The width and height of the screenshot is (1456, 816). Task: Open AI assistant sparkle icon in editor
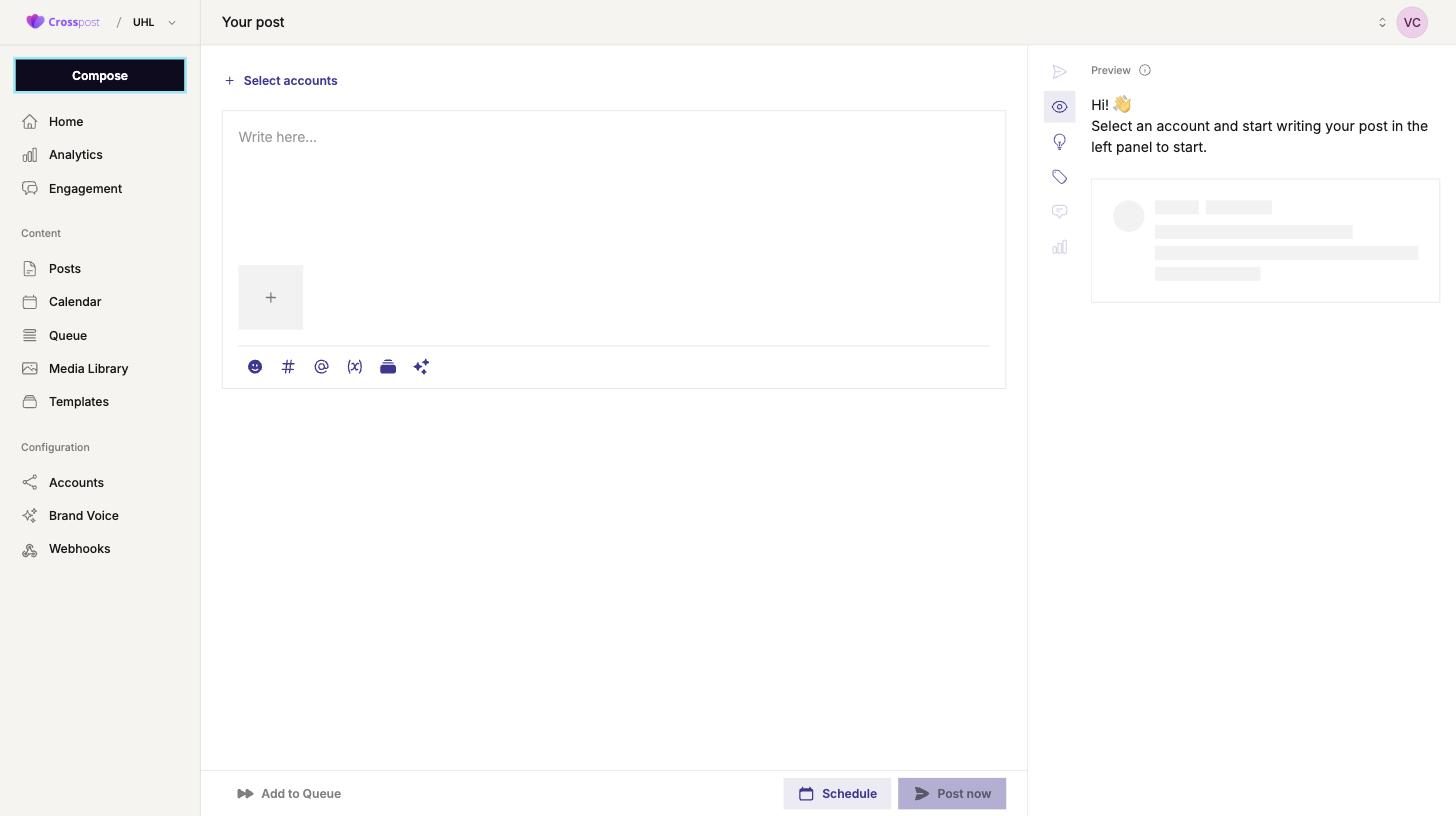421,367
